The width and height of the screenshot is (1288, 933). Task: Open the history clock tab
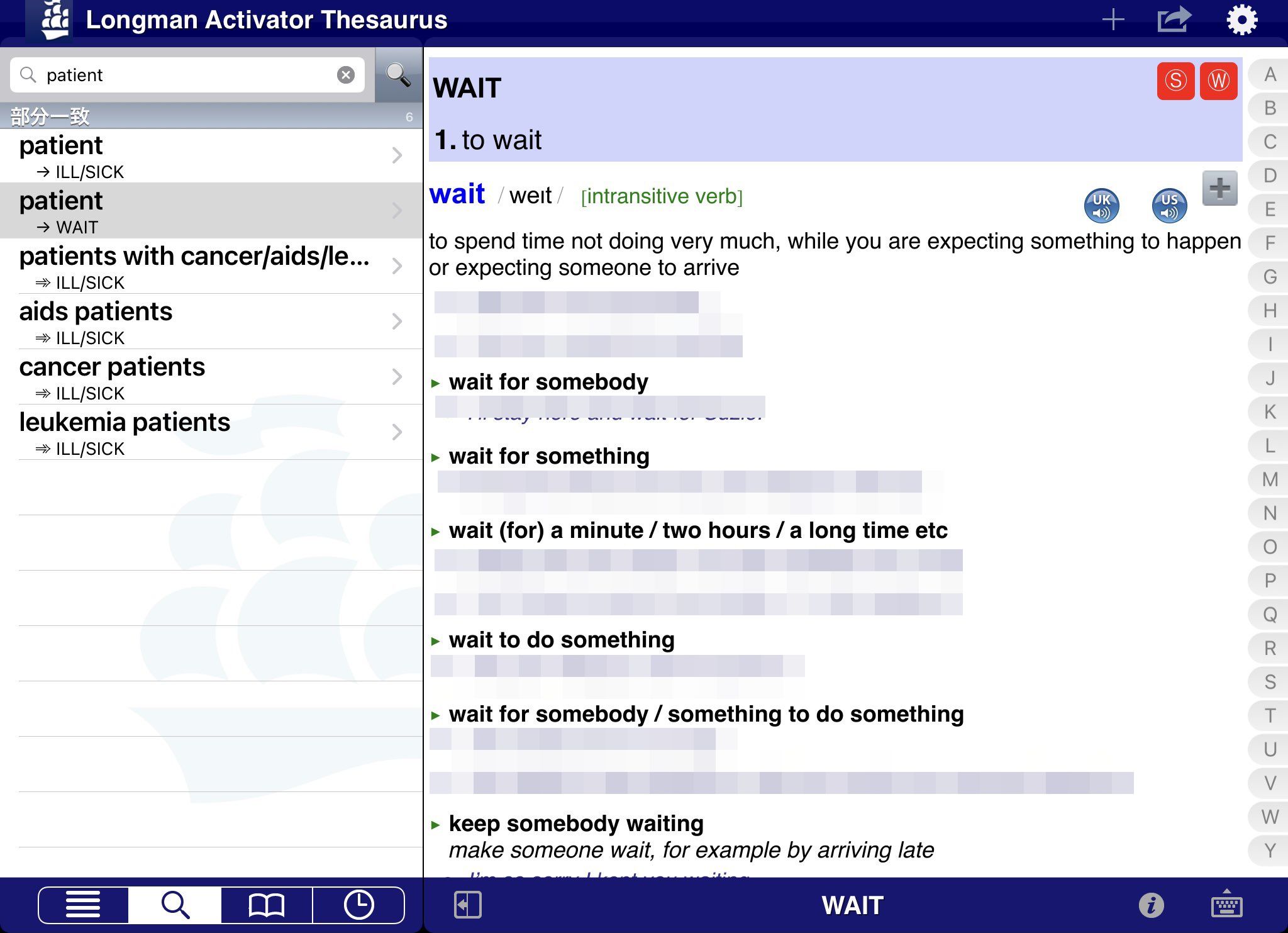358,905
